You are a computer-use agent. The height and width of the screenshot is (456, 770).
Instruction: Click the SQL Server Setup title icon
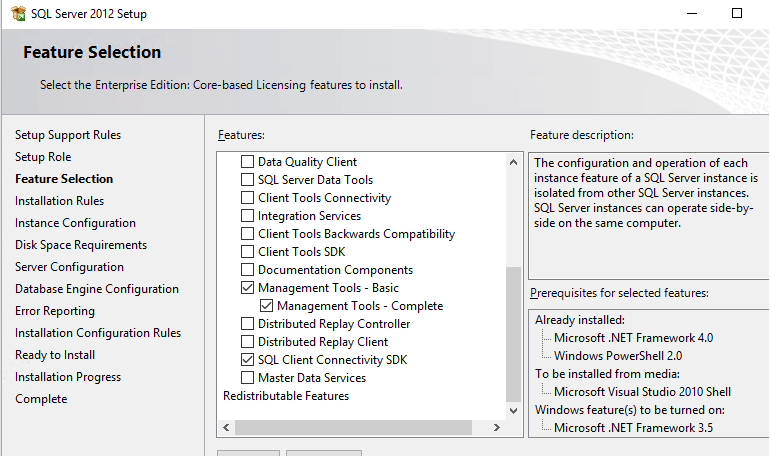point(19,14)
